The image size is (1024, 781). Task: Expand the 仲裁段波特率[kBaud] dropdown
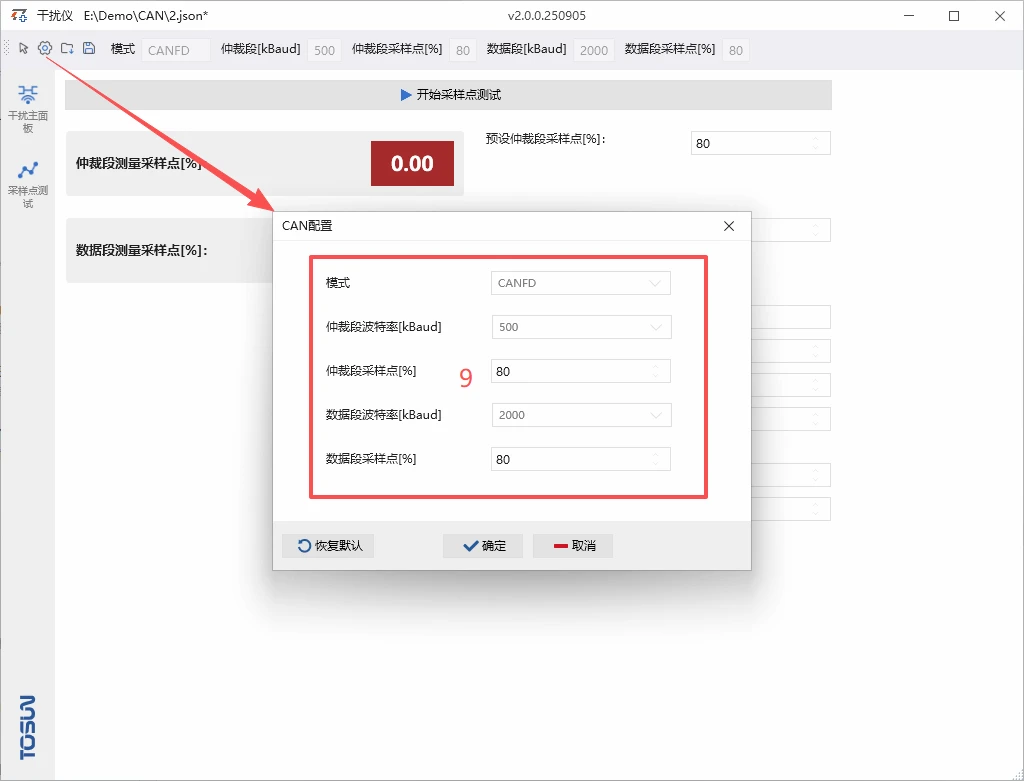point(580,327)
